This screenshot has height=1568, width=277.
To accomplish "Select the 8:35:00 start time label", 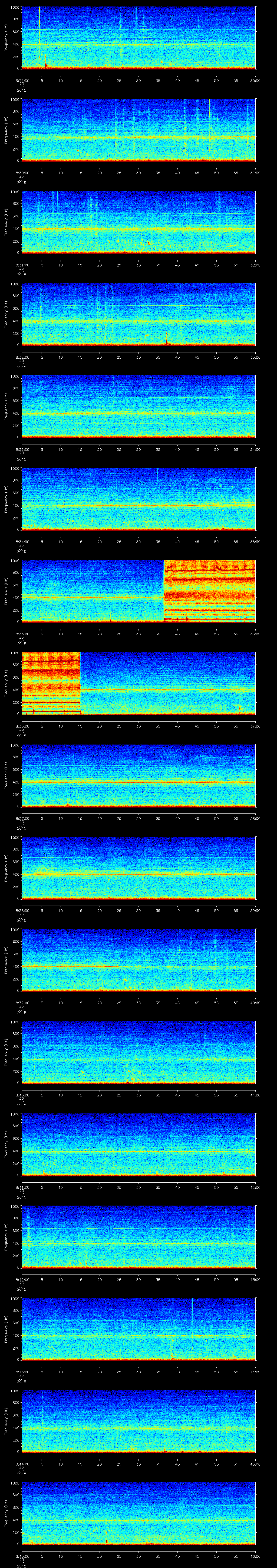I will (22, 634).
